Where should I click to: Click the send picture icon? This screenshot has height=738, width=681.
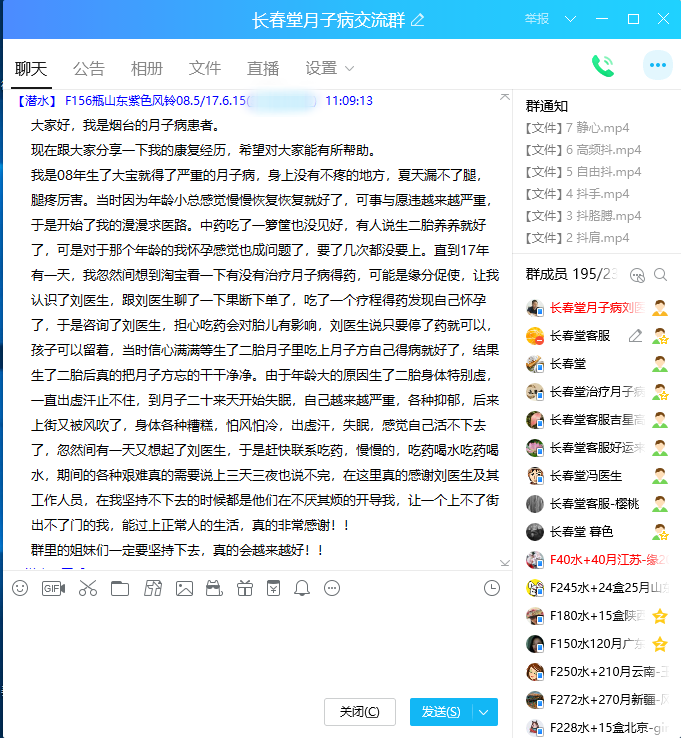tap(184, 588)
